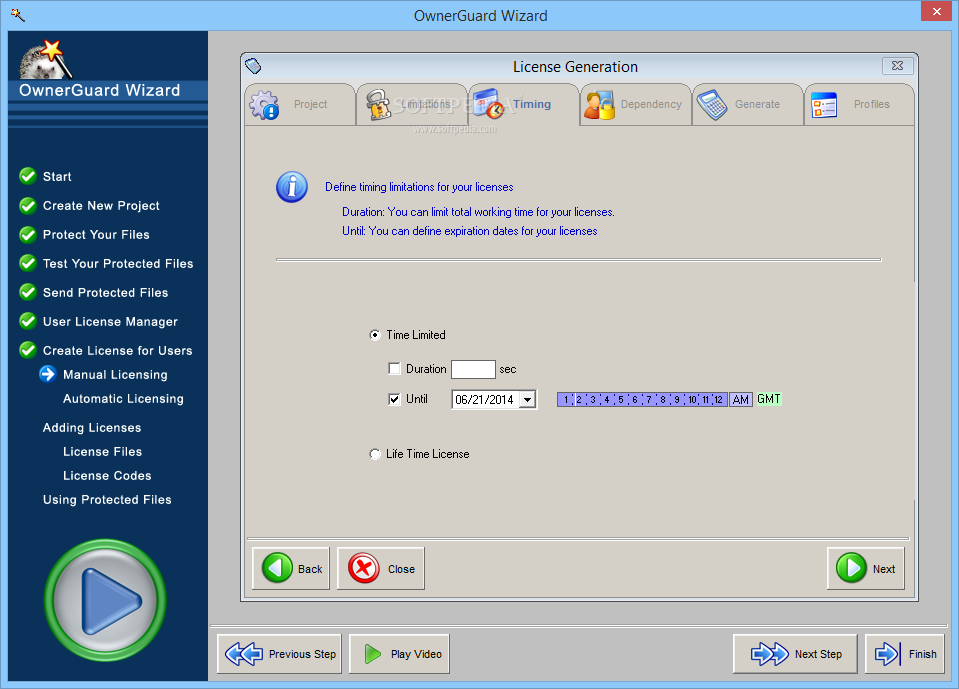Click the checkmark beside User License Manager

point(28,321)
